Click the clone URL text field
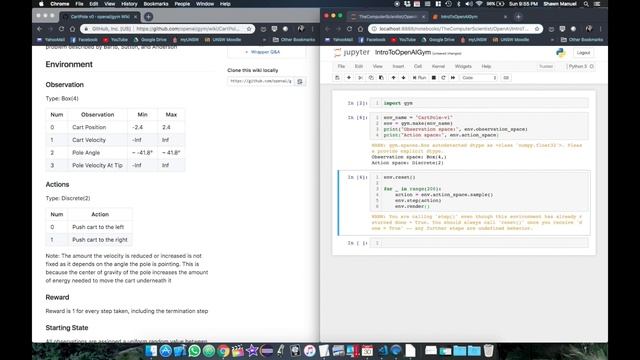 point(261,81)
